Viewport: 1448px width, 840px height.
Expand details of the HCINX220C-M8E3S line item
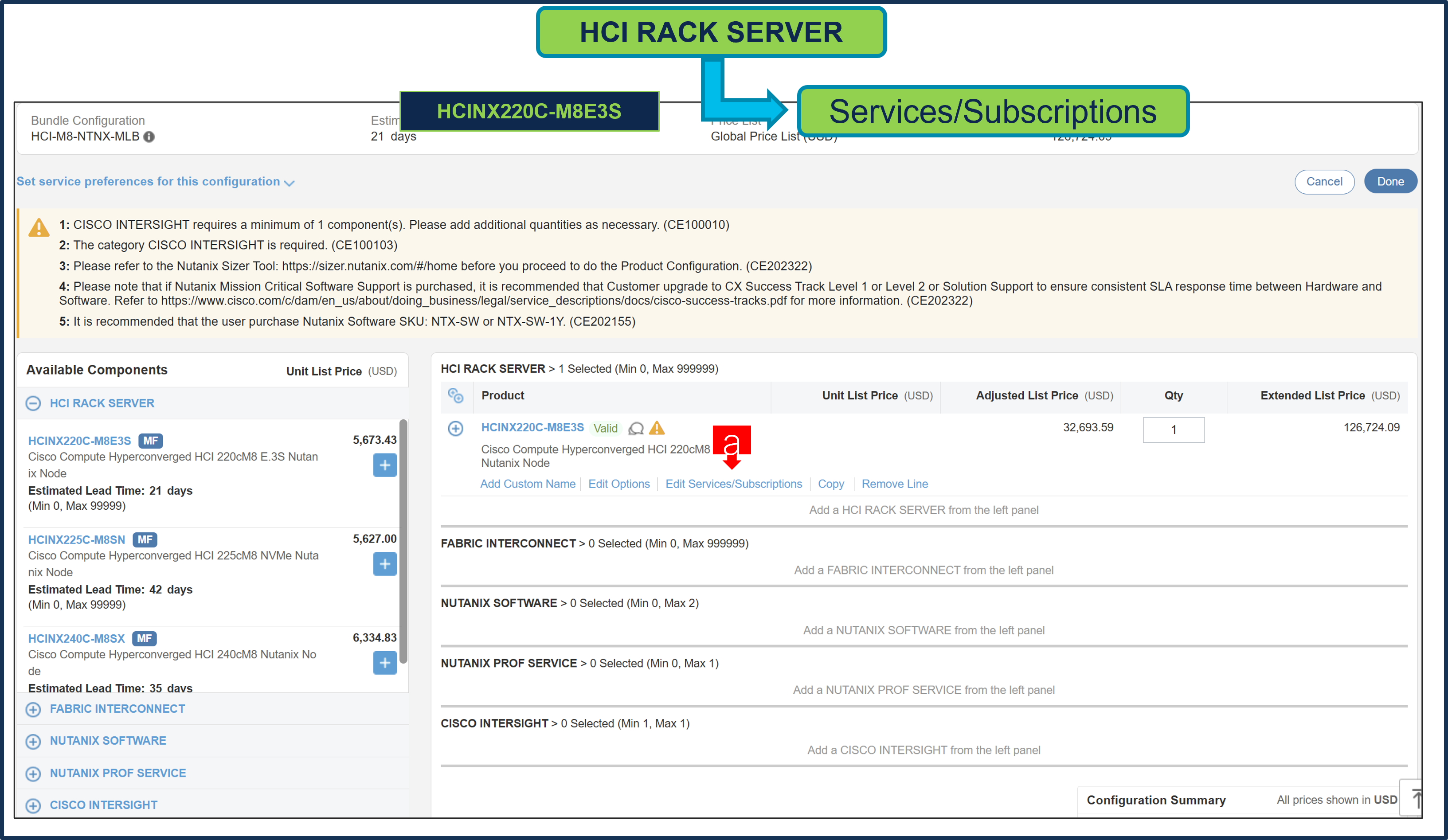456,428
